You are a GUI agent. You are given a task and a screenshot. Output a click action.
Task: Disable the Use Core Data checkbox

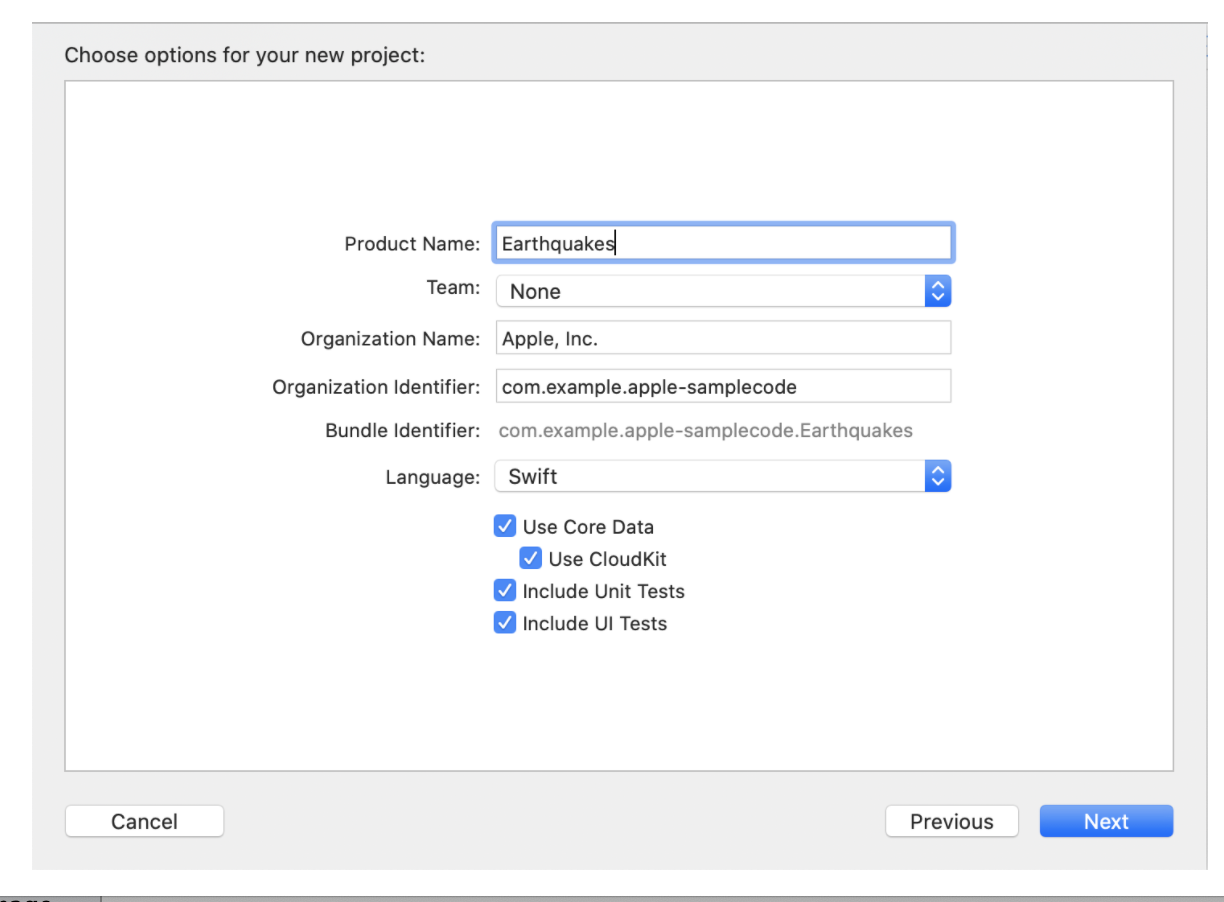point(505,526)
